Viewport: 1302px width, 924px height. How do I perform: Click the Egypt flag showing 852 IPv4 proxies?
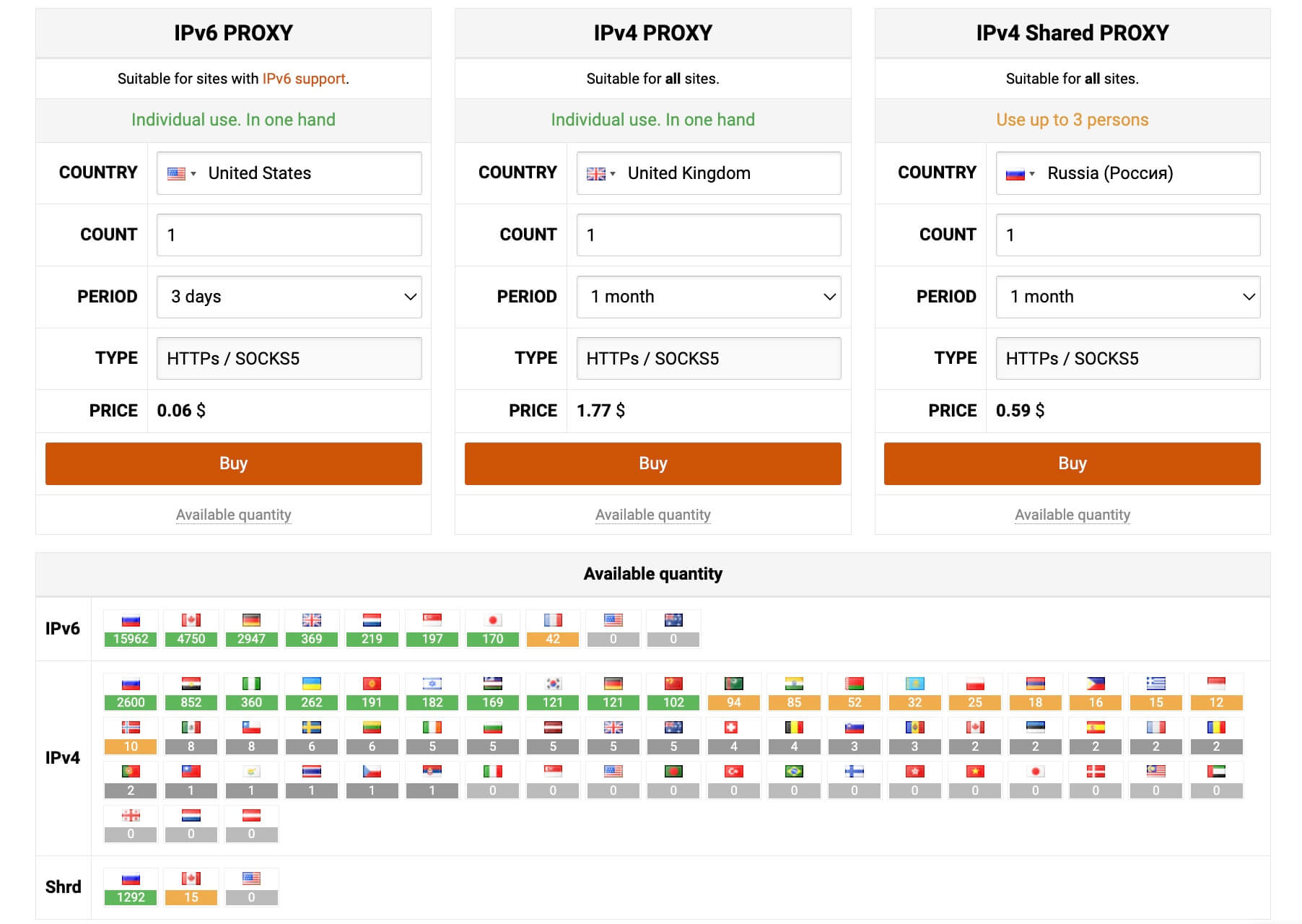click(191, 684)
